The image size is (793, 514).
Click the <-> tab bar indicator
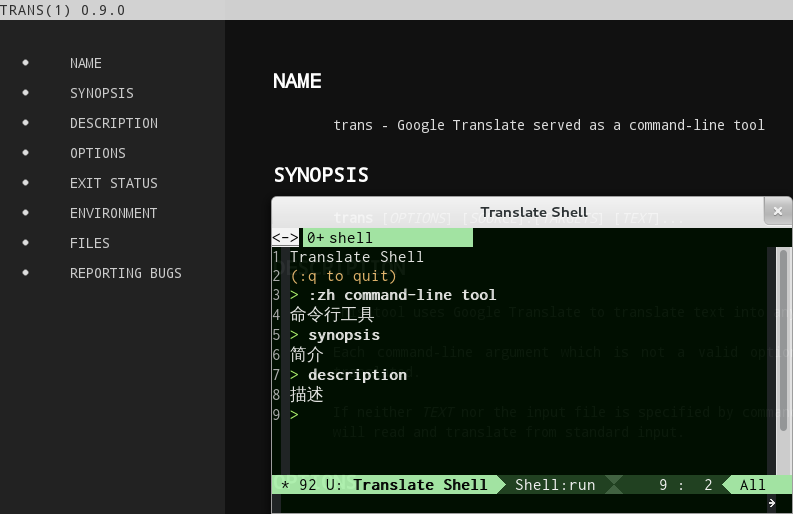(286, 237)
